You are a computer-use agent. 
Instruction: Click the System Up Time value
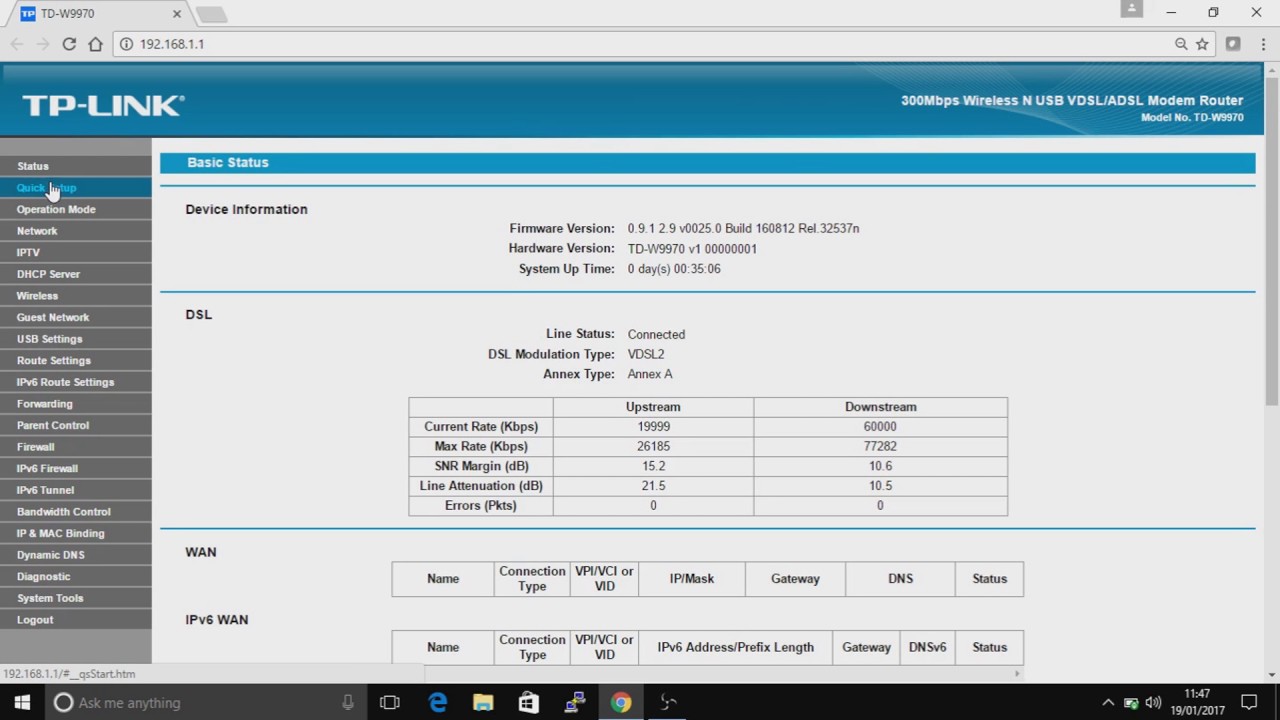[x=674, y=269]
